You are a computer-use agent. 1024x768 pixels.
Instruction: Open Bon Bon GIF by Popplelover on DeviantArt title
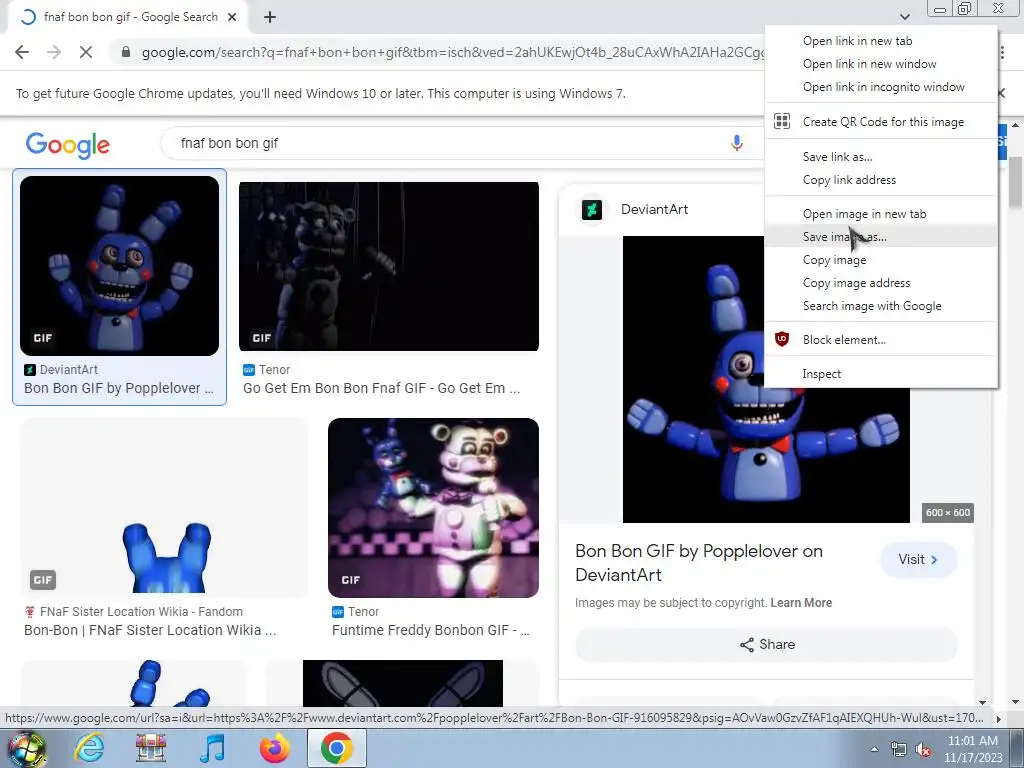698,563
